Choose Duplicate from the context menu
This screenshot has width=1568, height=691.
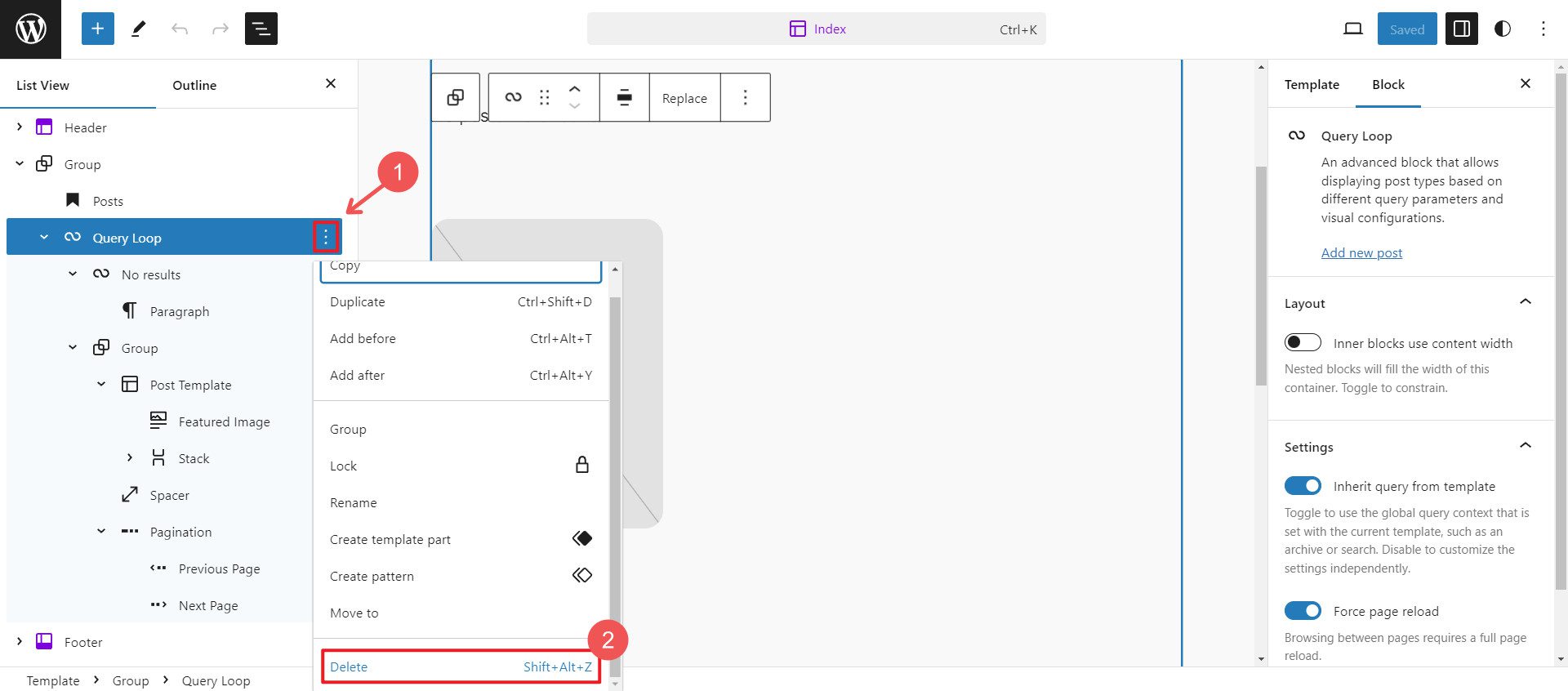click(x=461, y=301)
